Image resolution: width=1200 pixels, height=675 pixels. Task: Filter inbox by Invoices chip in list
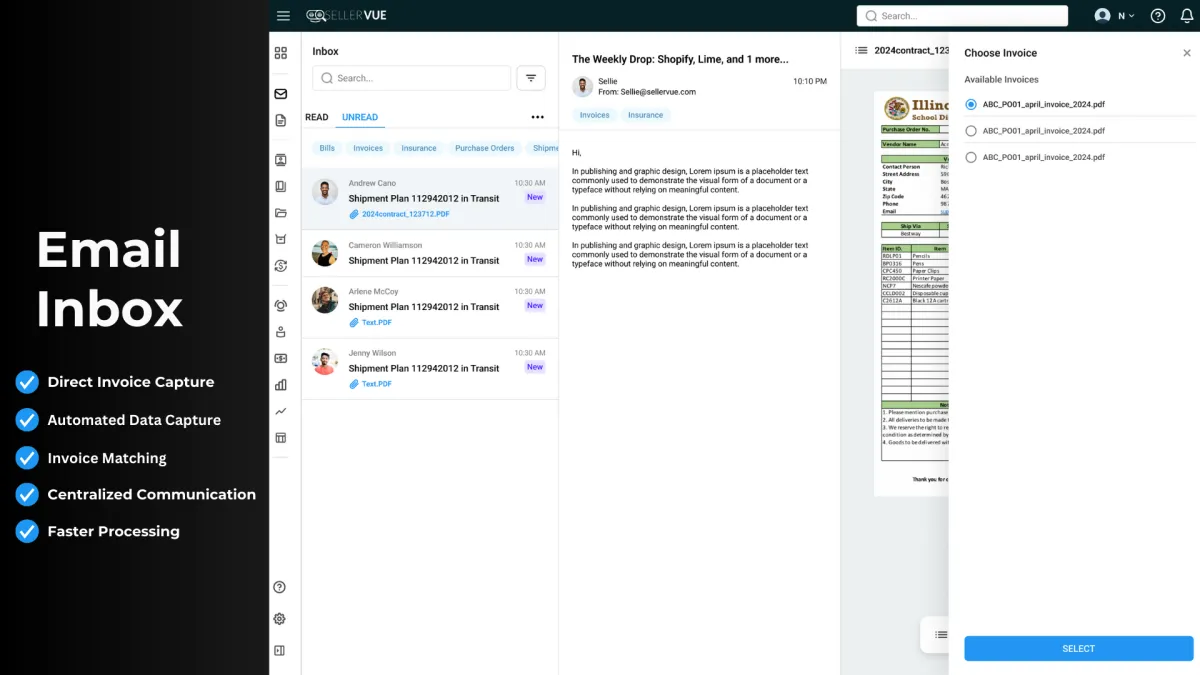[368, 148]
